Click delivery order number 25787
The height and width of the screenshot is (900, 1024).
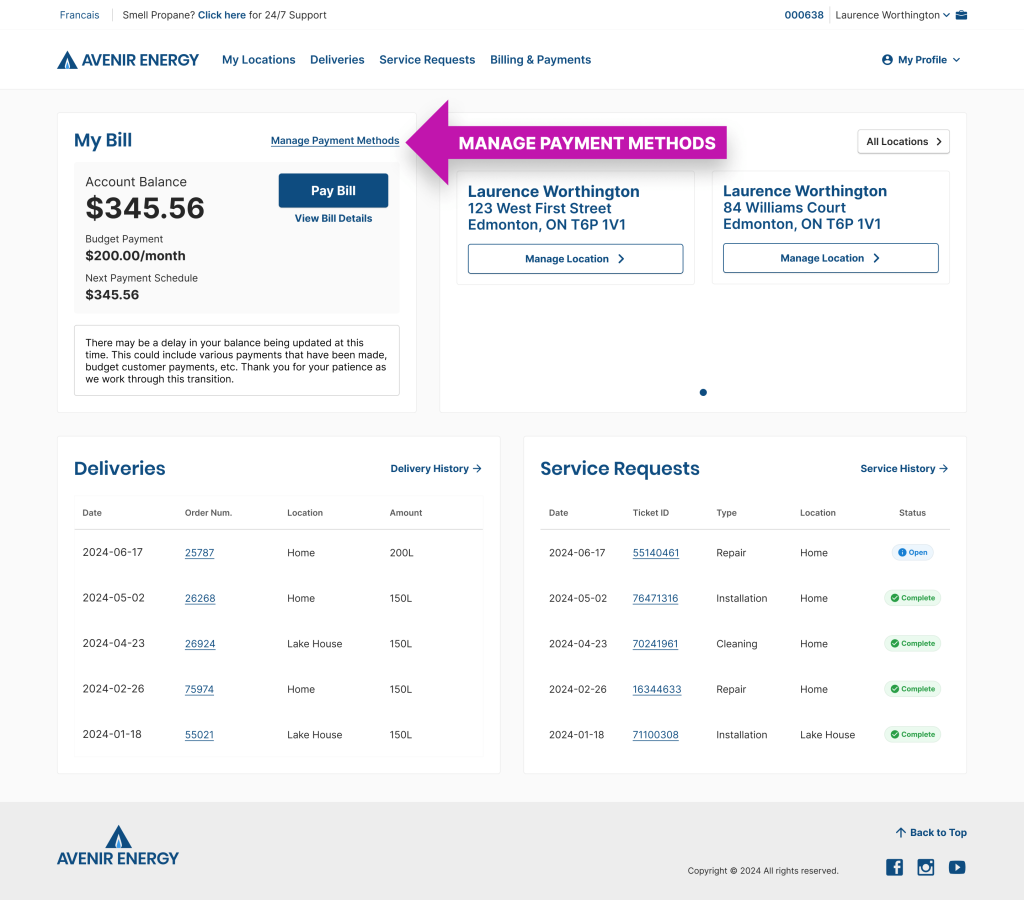(199, 552)
